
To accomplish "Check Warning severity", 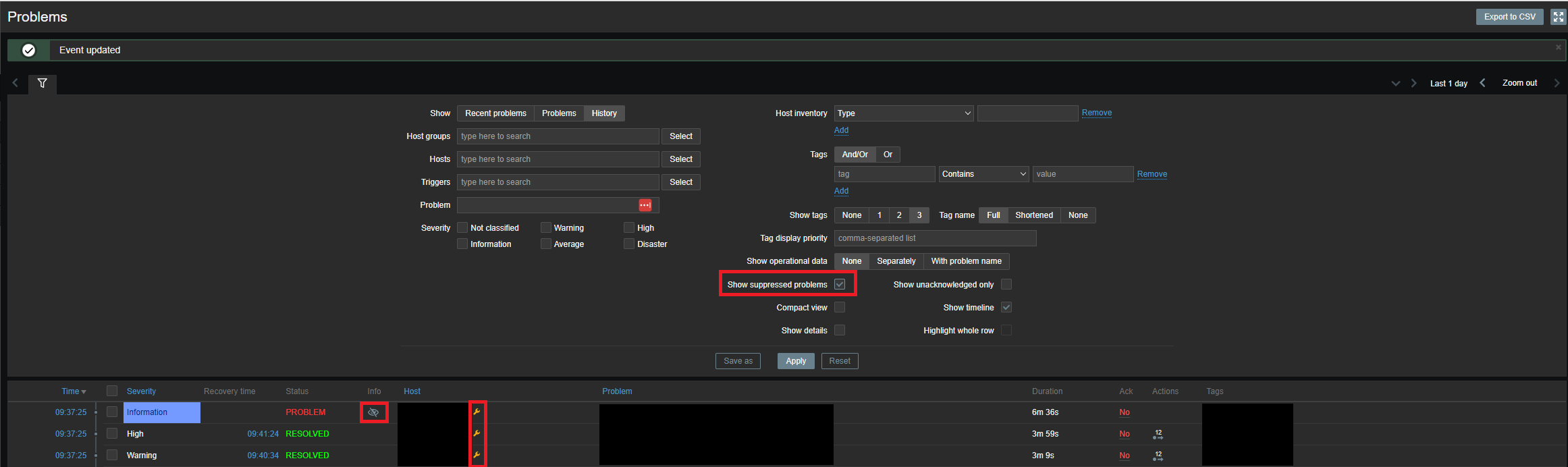I will point(546,227).
